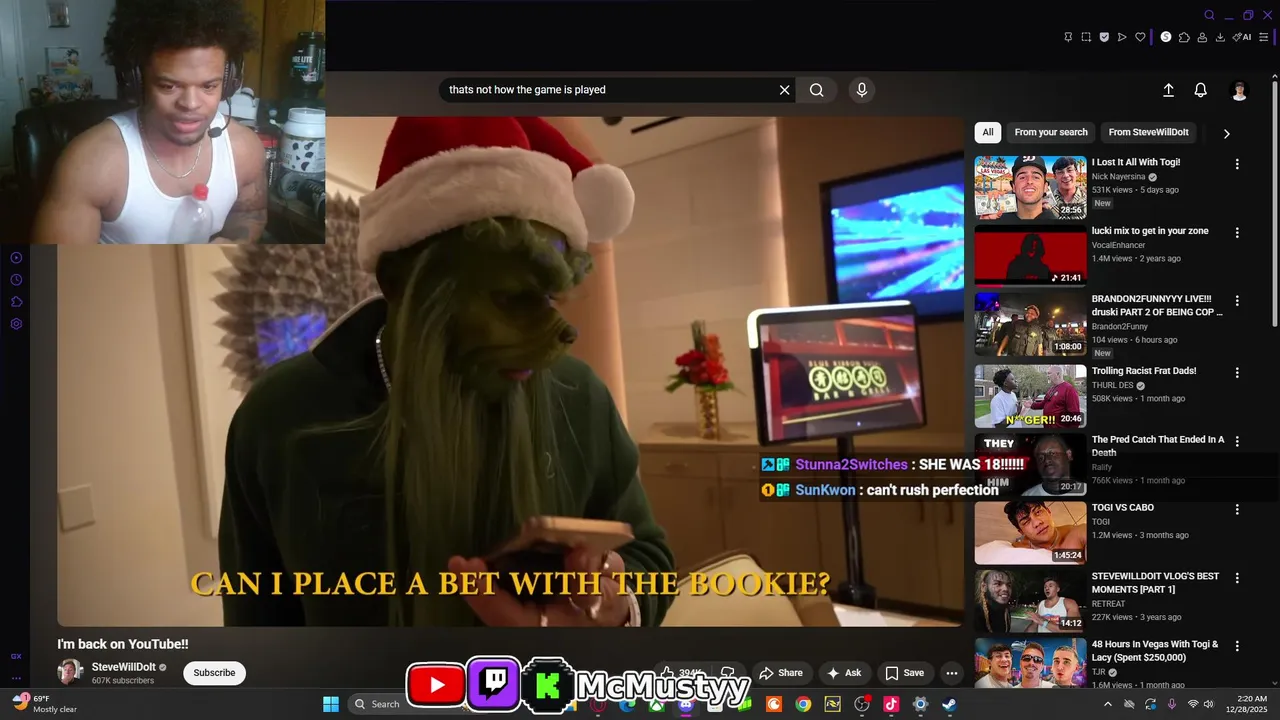Click the YouTube search magnifier button
The image size is (1280, 720).
tap(817, 90)
